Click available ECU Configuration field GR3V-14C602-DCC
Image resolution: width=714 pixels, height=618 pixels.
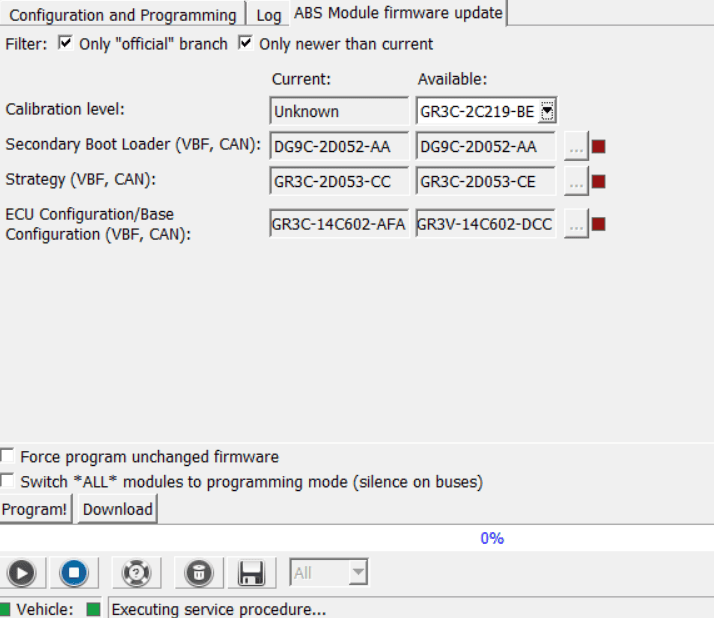pyautogui.click(x=485, y=224)
